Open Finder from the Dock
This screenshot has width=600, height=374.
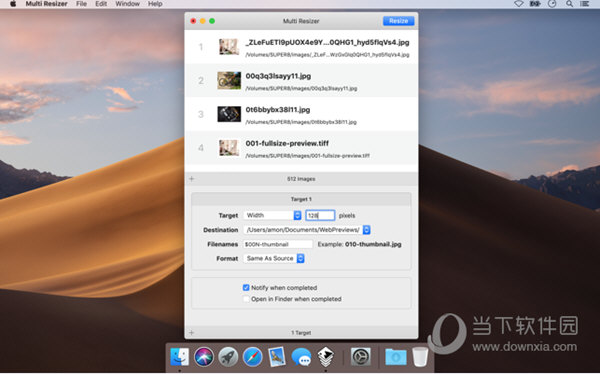click(179, 357)
